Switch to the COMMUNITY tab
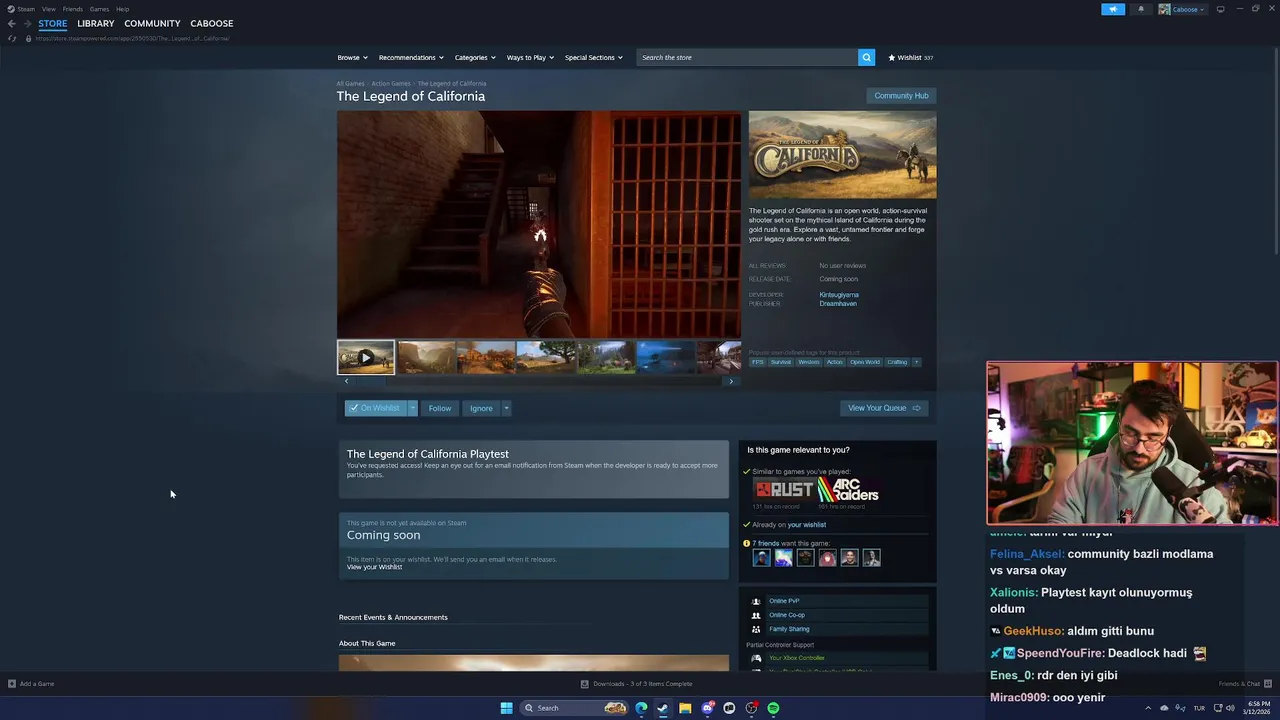Screen dimensions: 1280x720 (152, 23)
